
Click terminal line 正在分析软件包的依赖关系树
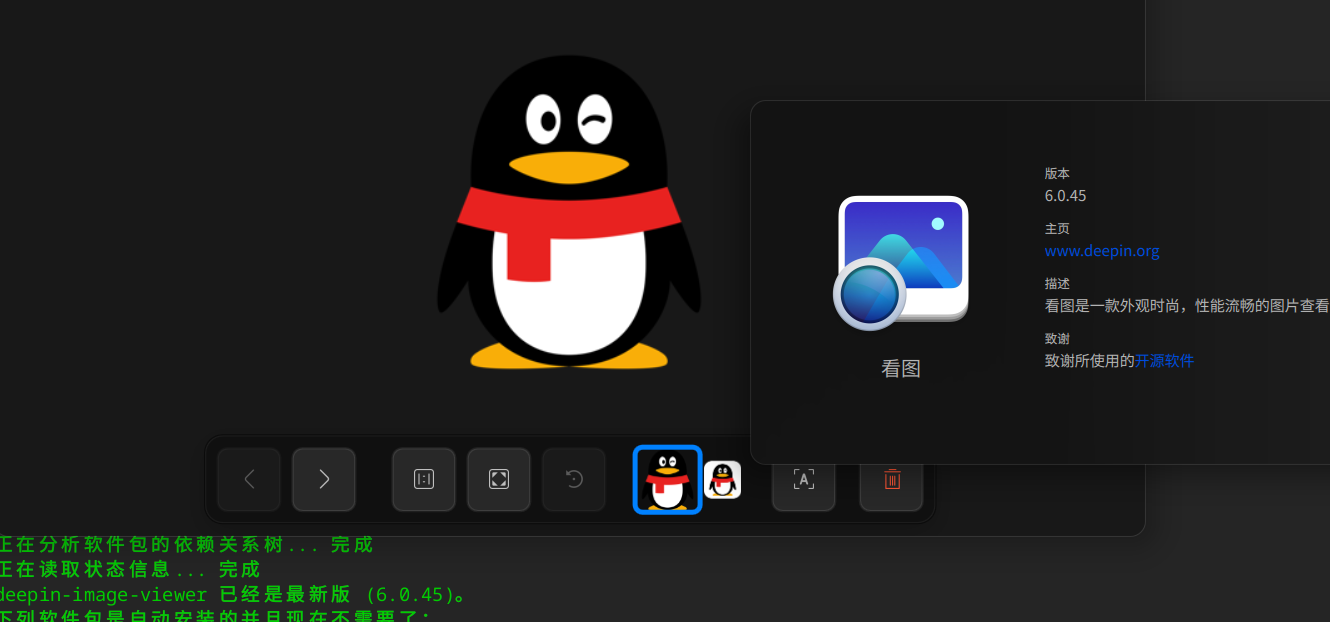[x=186, y=545]
